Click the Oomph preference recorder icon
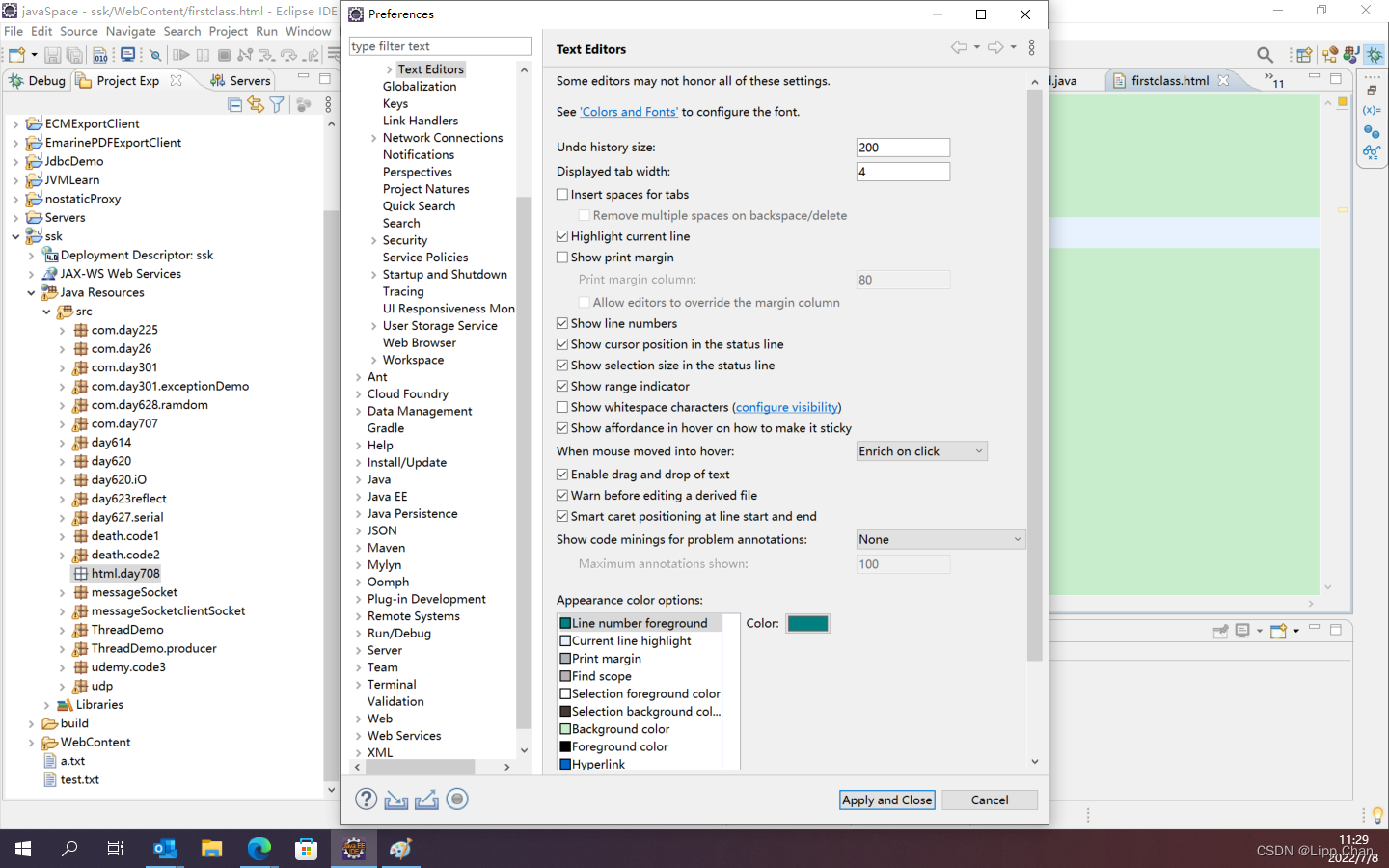The height and width of the screenshot is (868, 1389). [x=457, y=799]
